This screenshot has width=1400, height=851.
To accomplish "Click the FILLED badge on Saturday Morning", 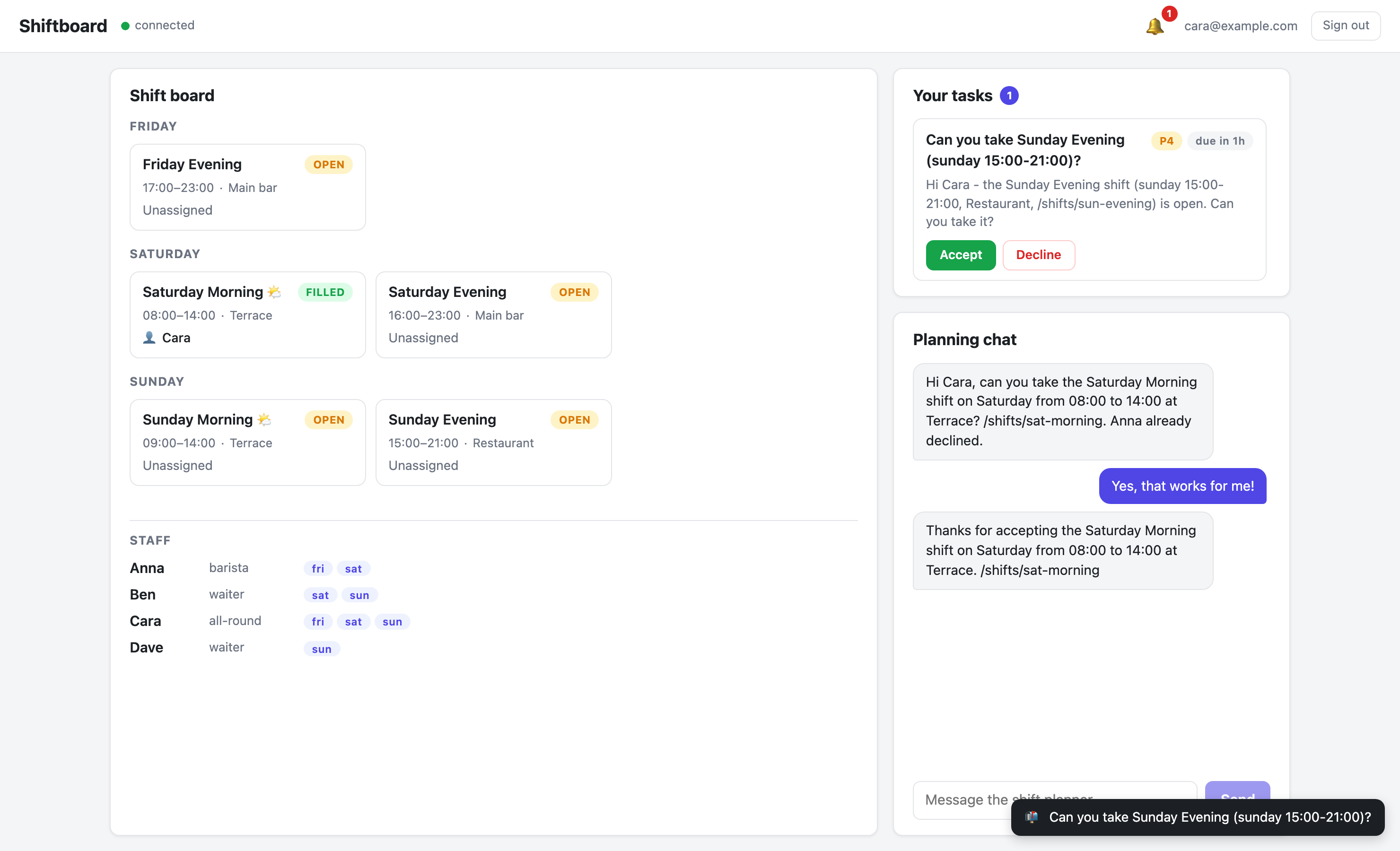I will click(325, 293).
